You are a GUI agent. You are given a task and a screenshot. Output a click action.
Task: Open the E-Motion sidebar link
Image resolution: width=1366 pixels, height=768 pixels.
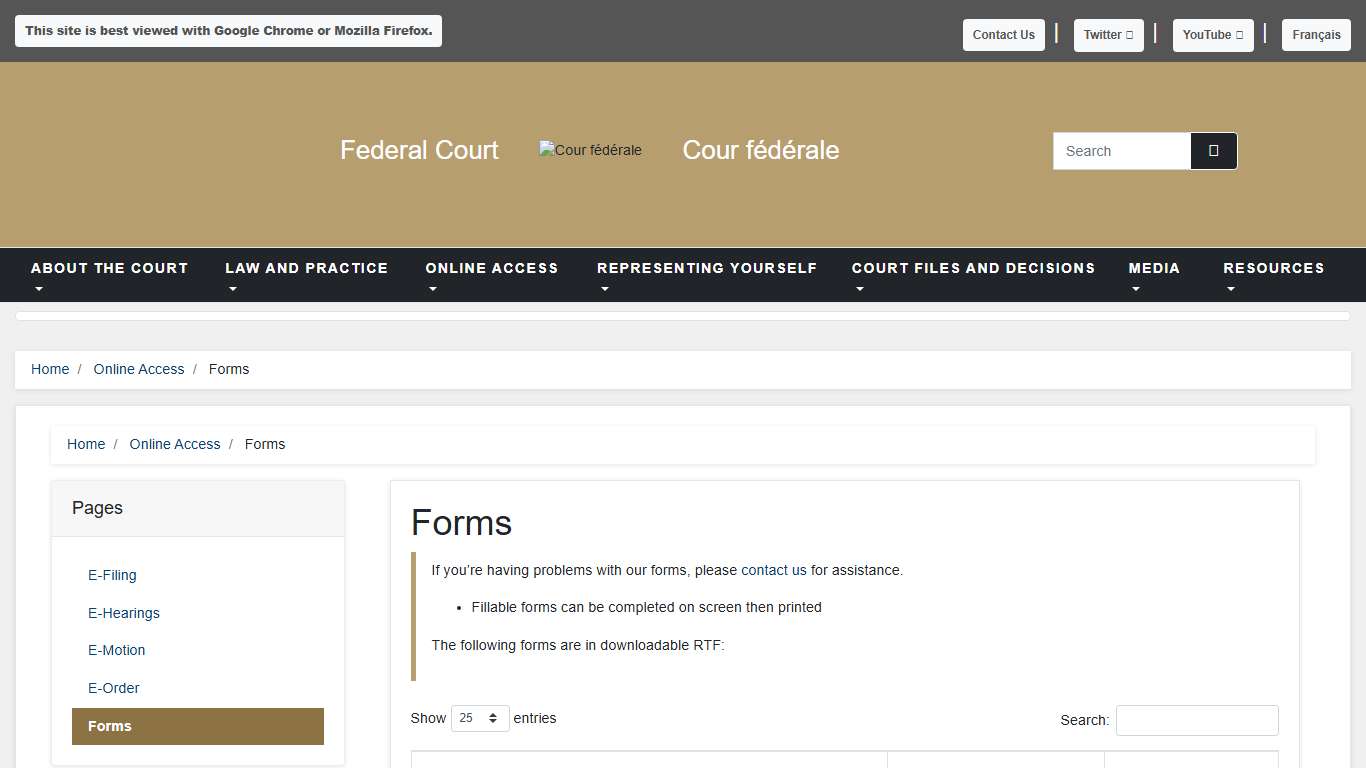(x=116, y=650)
